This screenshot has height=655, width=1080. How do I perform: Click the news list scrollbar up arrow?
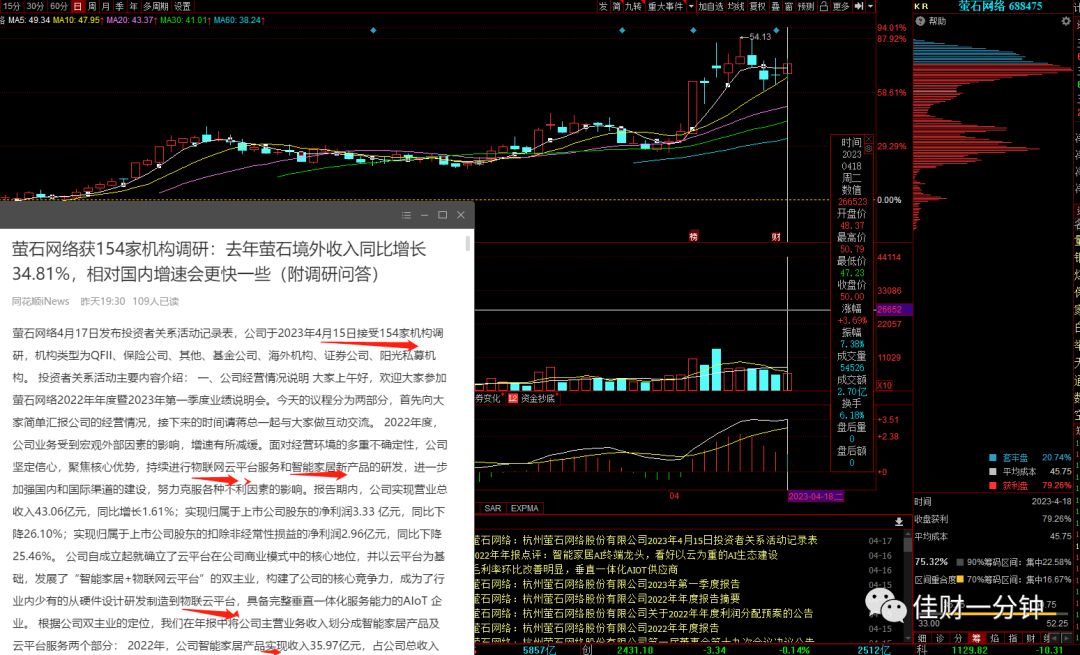point(908,535)
